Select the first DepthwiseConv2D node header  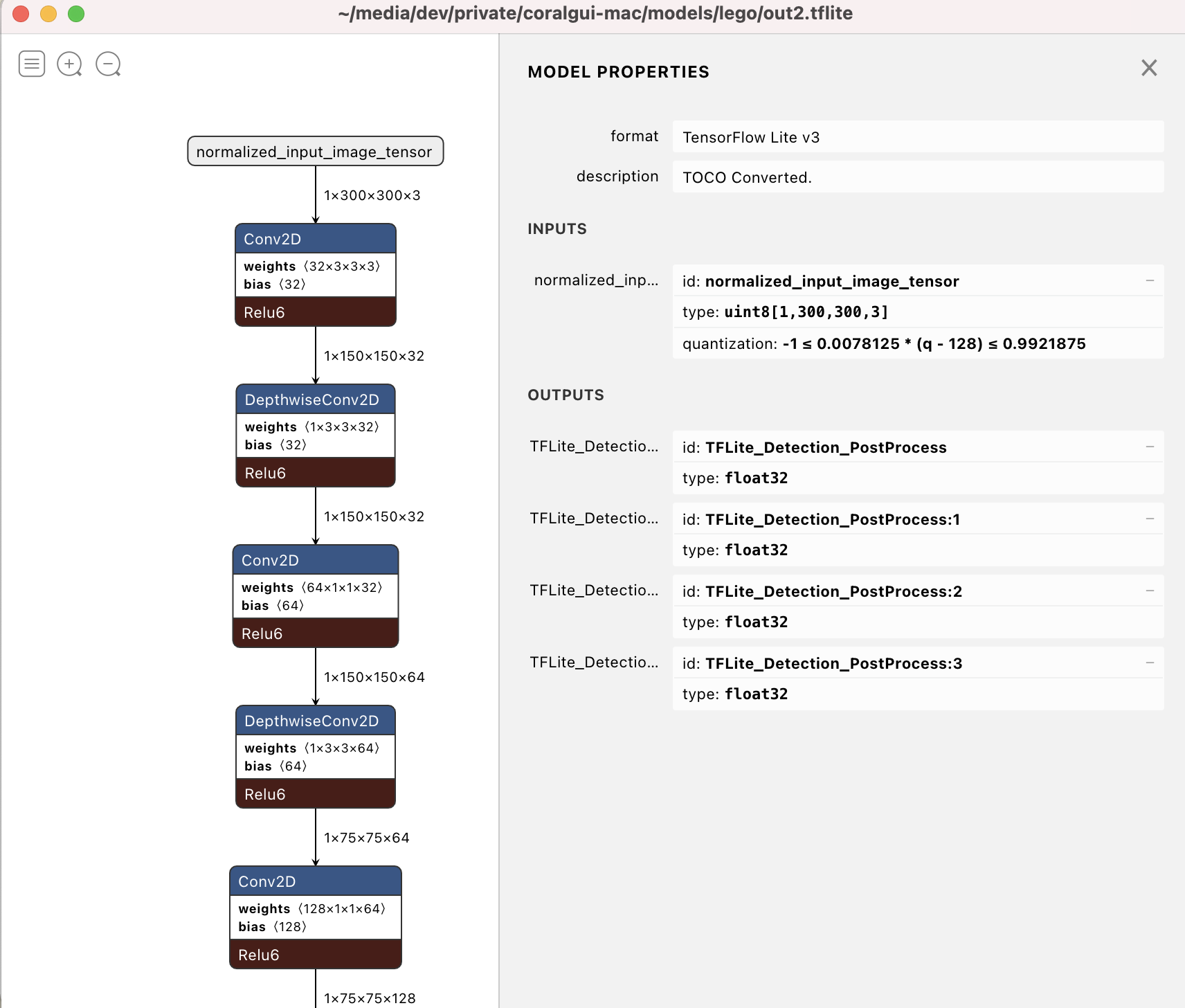click(x=315, y=399)
